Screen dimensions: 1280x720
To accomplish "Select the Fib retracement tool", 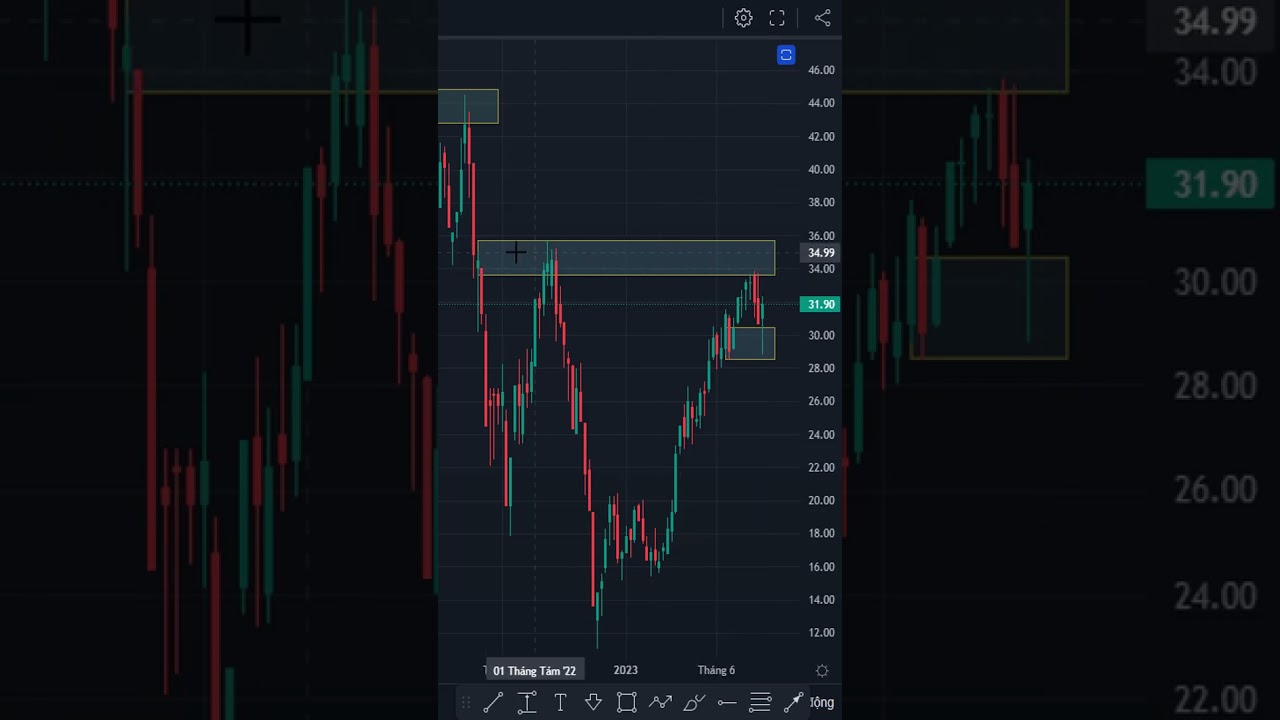I will (760, 703).
